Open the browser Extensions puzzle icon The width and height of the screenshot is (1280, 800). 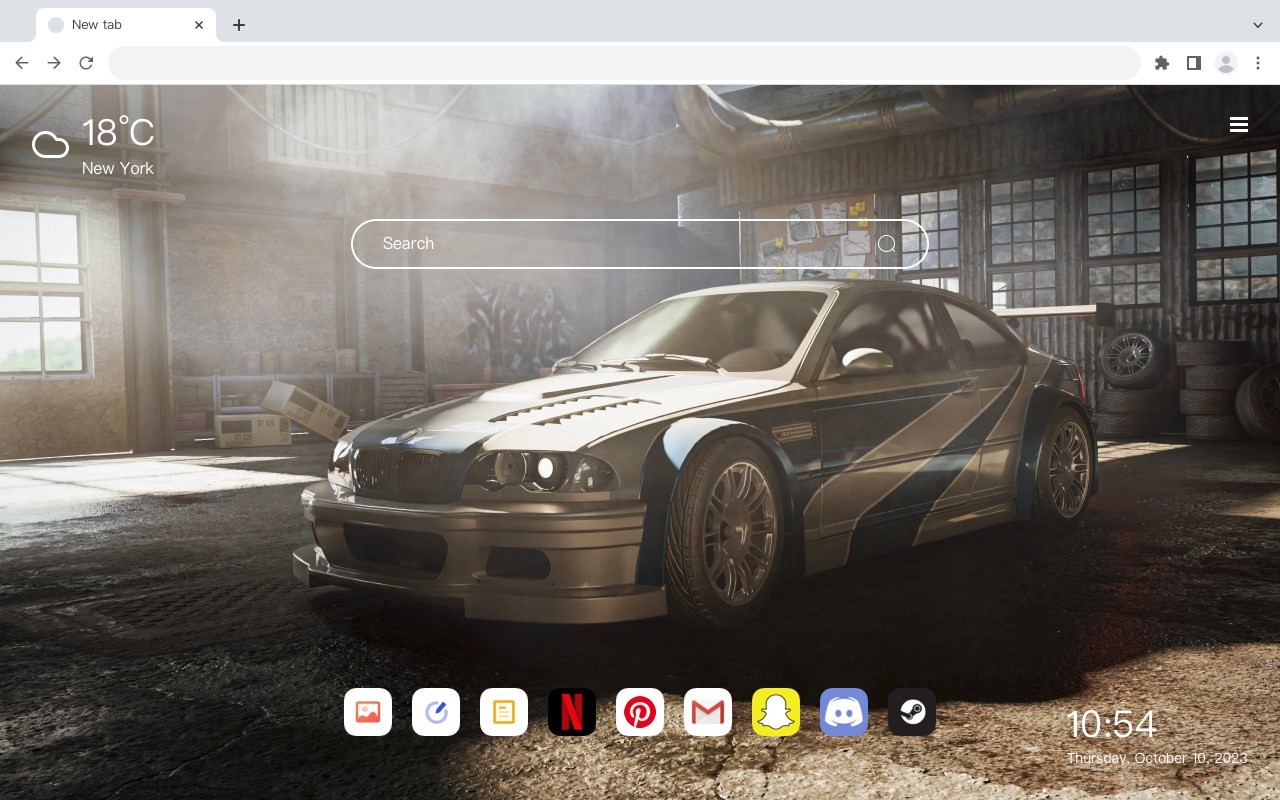pyautogui.click(x=1161, y=63)
